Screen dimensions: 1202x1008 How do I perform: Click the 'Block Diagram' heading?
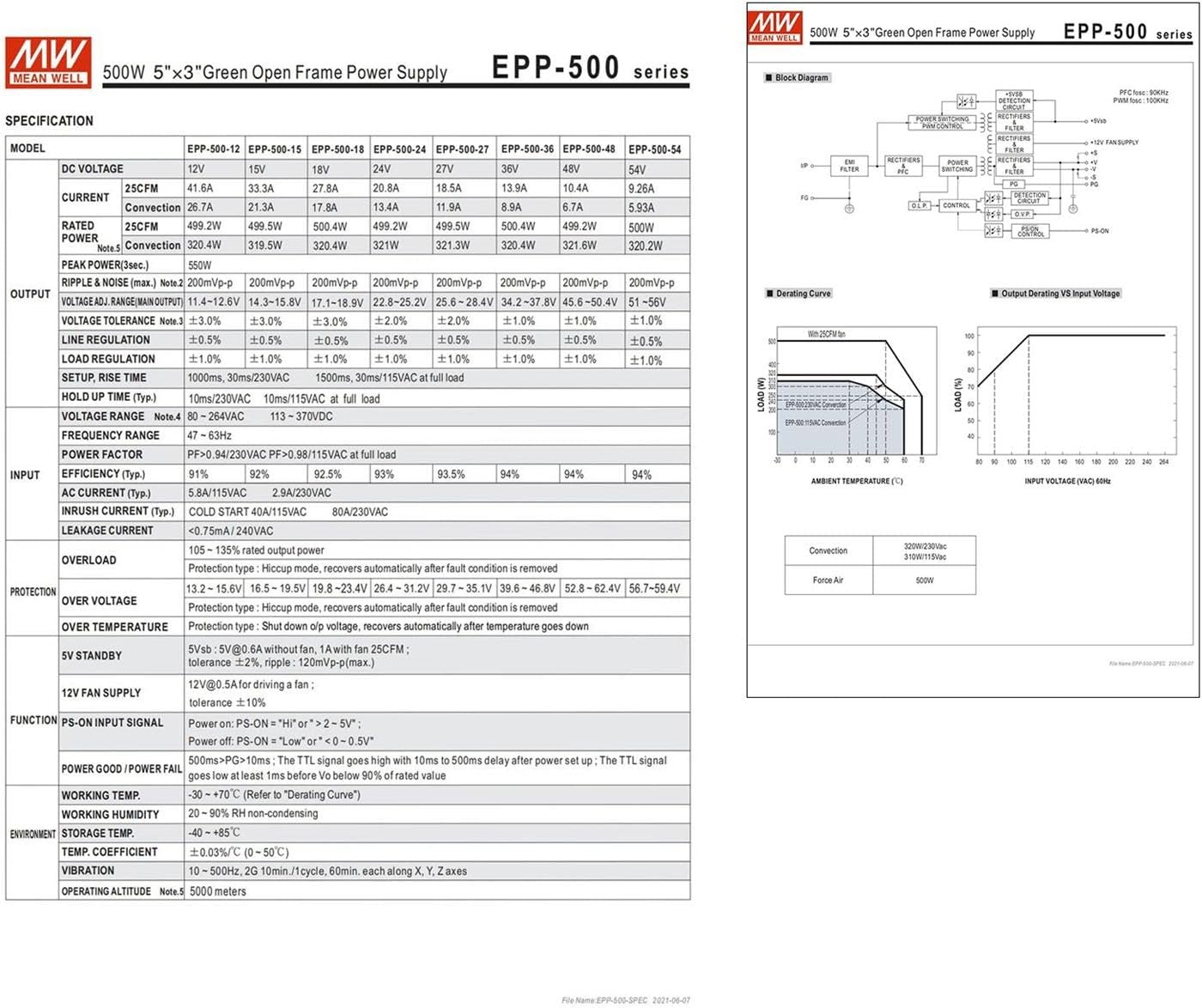pos(802,78)
